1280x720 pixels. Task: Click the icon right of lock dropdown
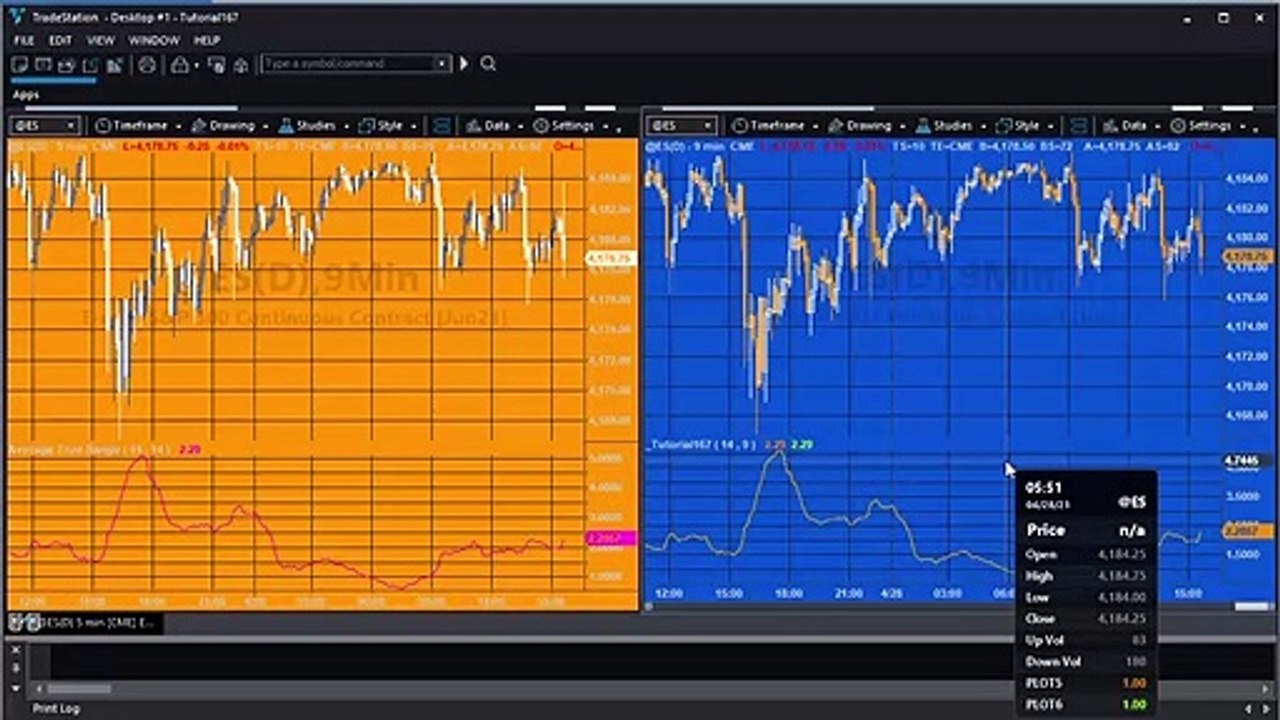click(216, 65)
